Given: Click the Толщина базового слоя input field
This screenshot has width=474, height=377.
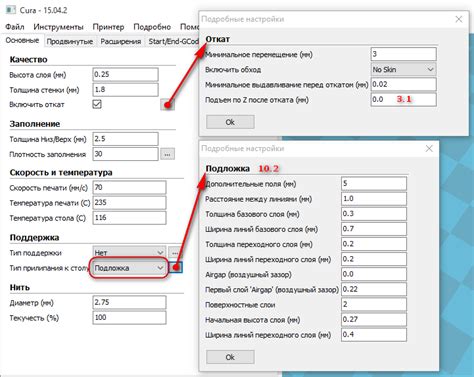Looking at the screenshot, I should coord(374,214).
